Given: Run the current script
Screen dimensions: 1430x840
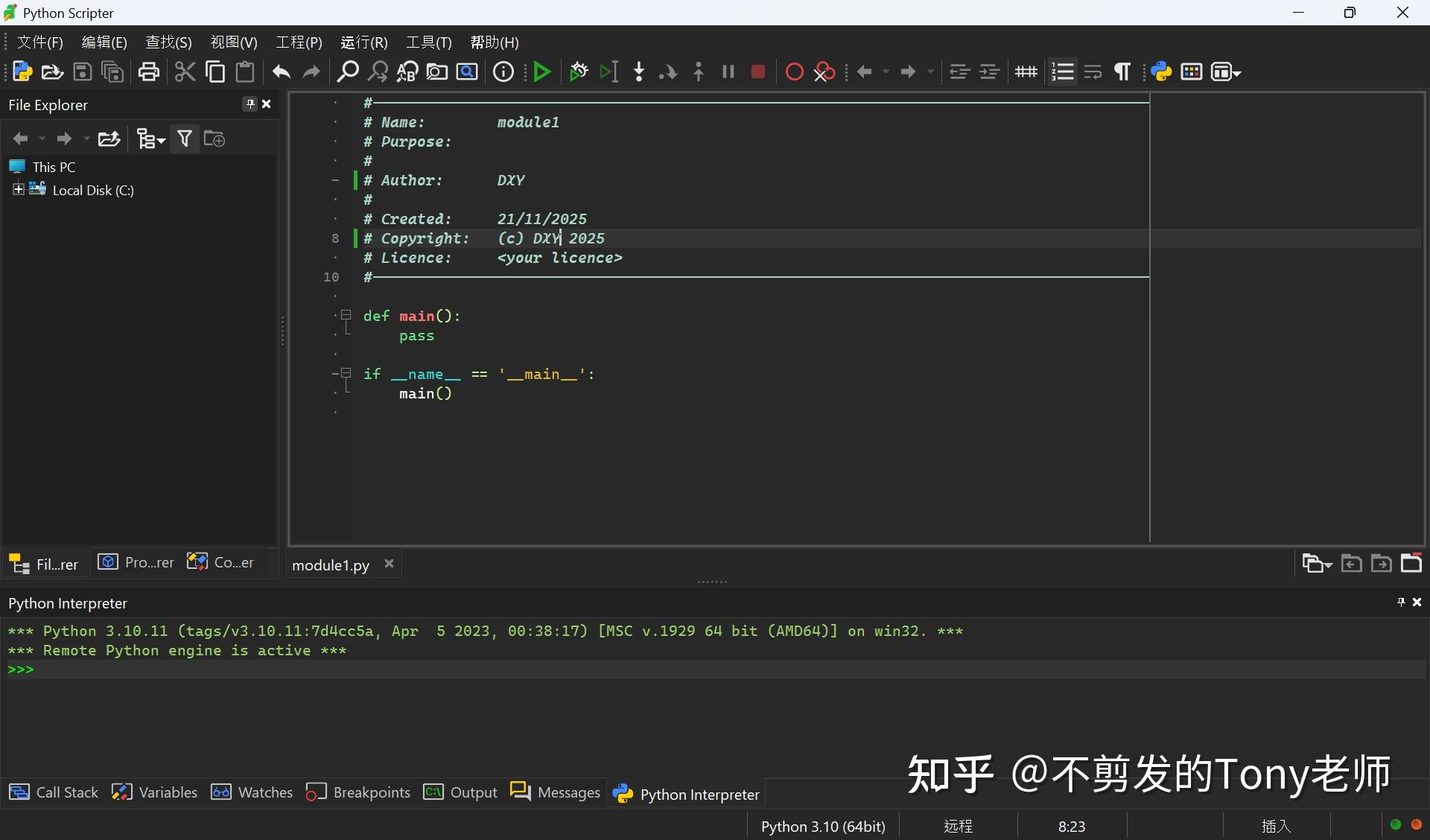Looking at the screenshot, I should tap(541, 71).
